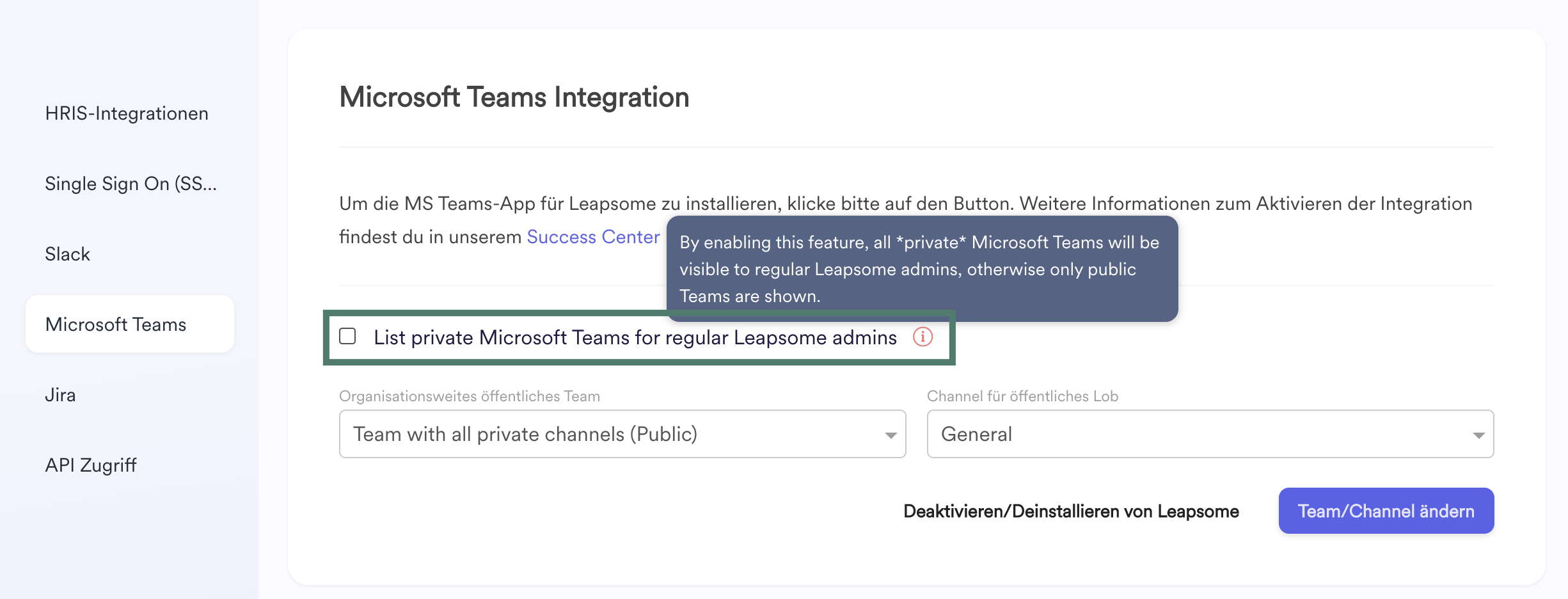Open the Jira integration page
Screen dimensions: 1568x599
60,395
